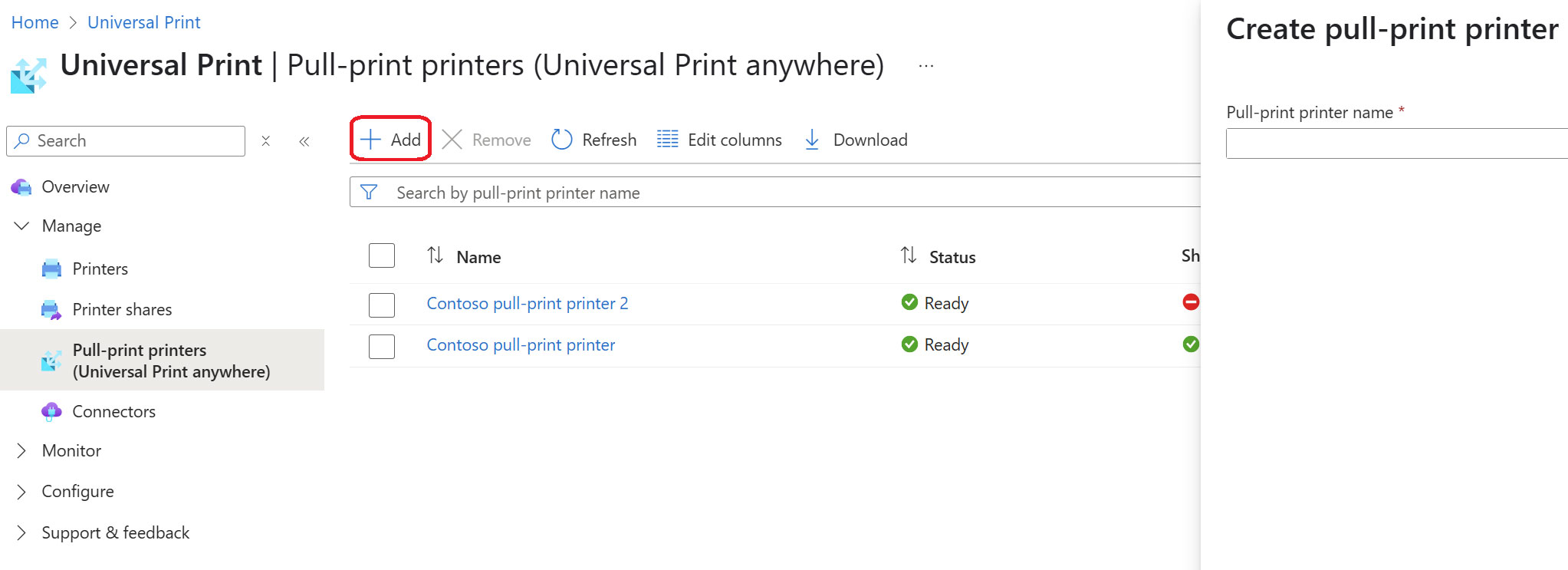Toggle the select all rows checkbox

(x=382, y=255)
